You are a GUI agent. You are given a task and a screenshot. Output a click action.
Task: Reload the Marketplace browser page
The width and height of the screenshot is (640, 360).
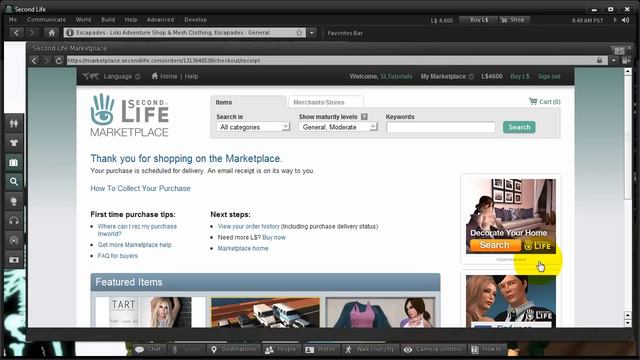(59, 60)
